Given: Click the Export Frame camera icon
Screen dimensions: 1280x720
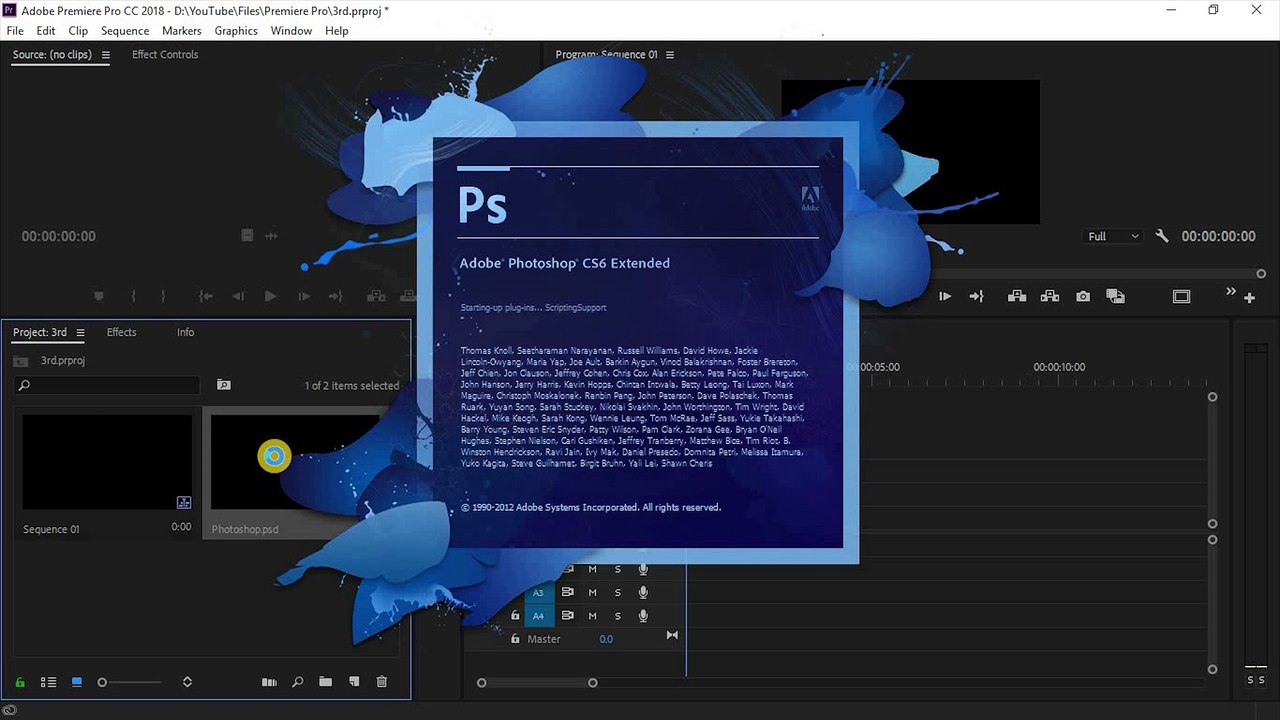Looking at the screenshot, I should click(1083, 296).
